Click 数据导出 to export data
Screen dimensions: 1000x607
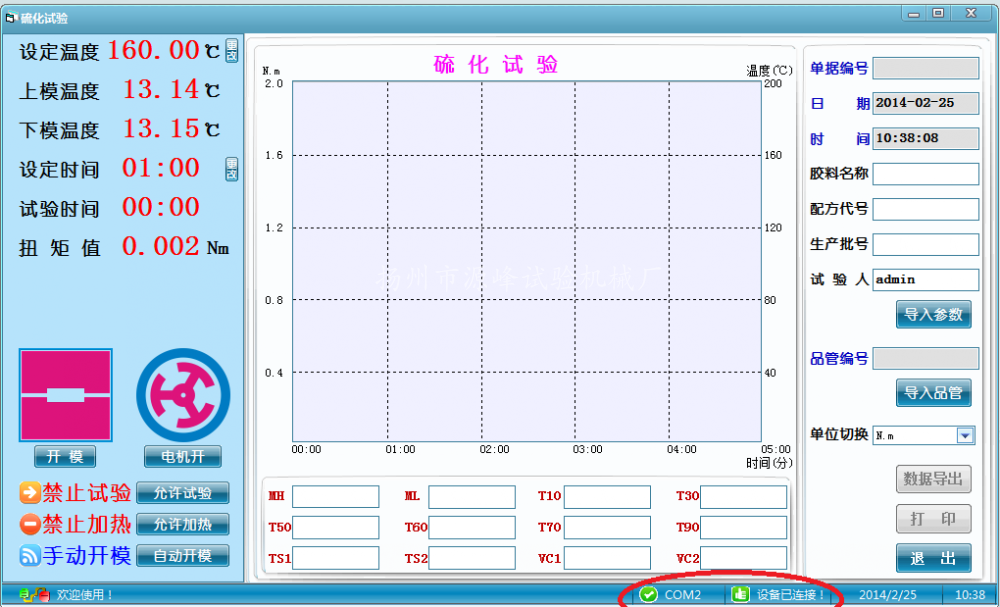pos(932,479)
